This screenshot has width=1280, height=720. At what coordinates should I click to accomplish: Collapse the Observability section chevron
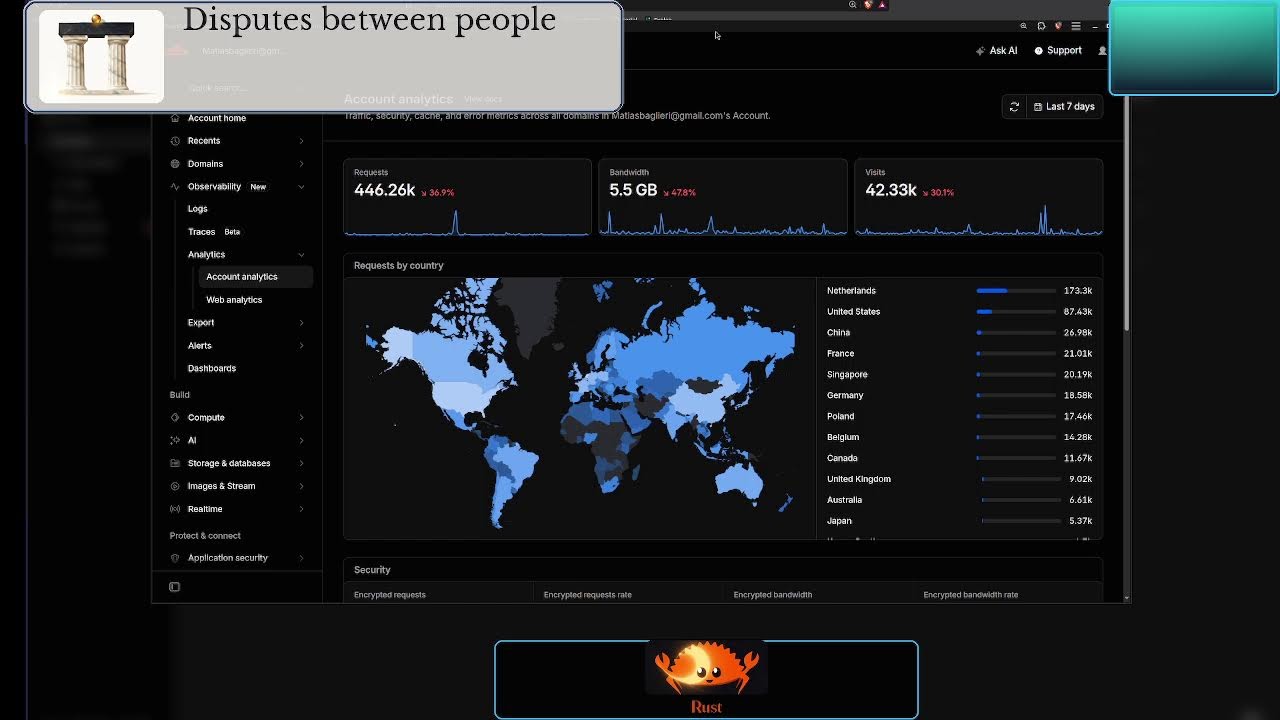tap(301, 187)
